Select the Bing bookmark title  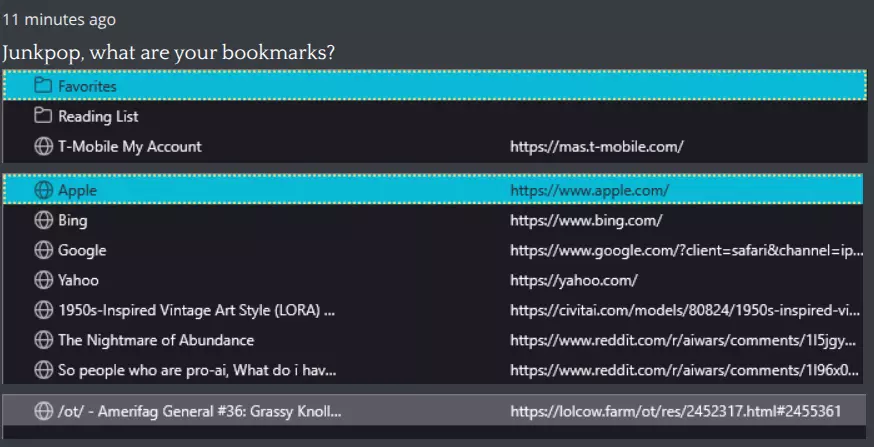(x=73, y=221)
